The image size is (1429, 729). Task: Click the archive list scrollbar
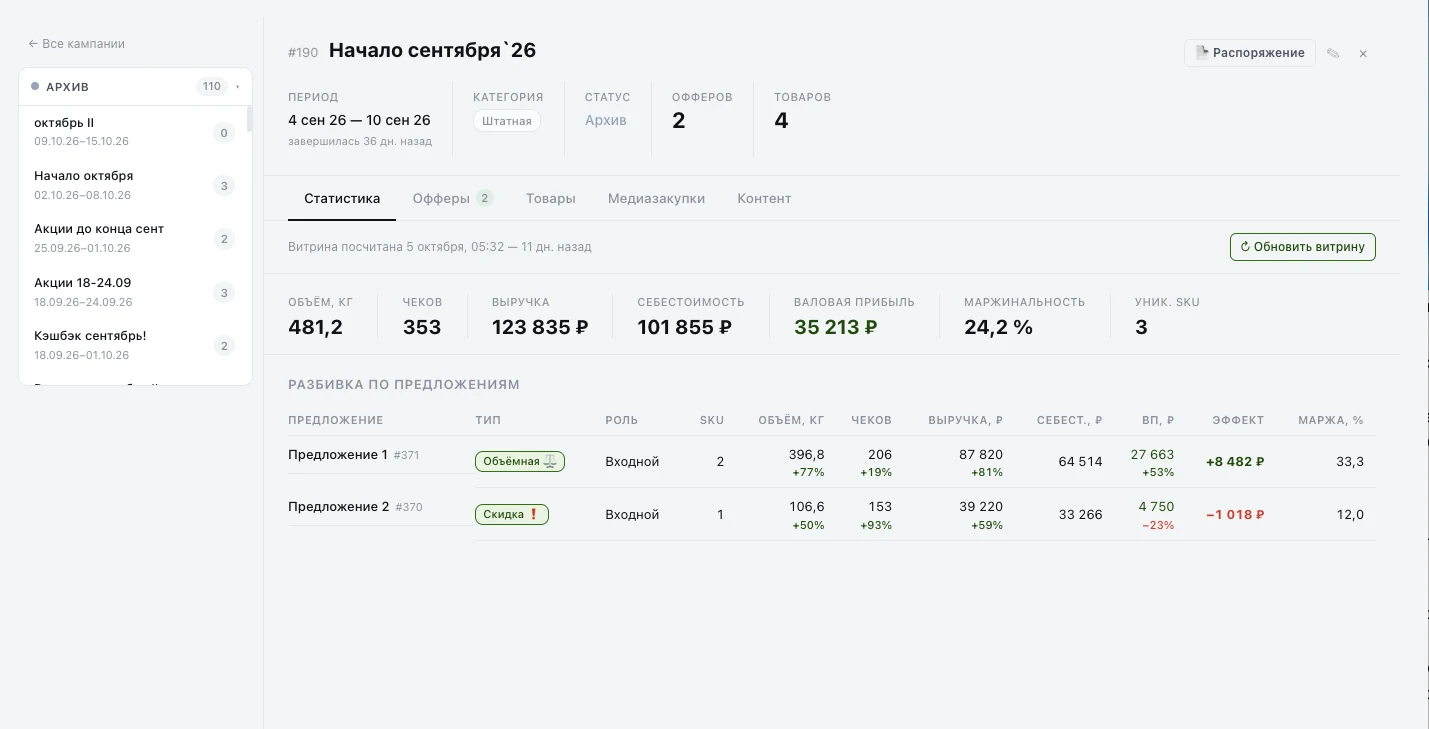(249, 120)
